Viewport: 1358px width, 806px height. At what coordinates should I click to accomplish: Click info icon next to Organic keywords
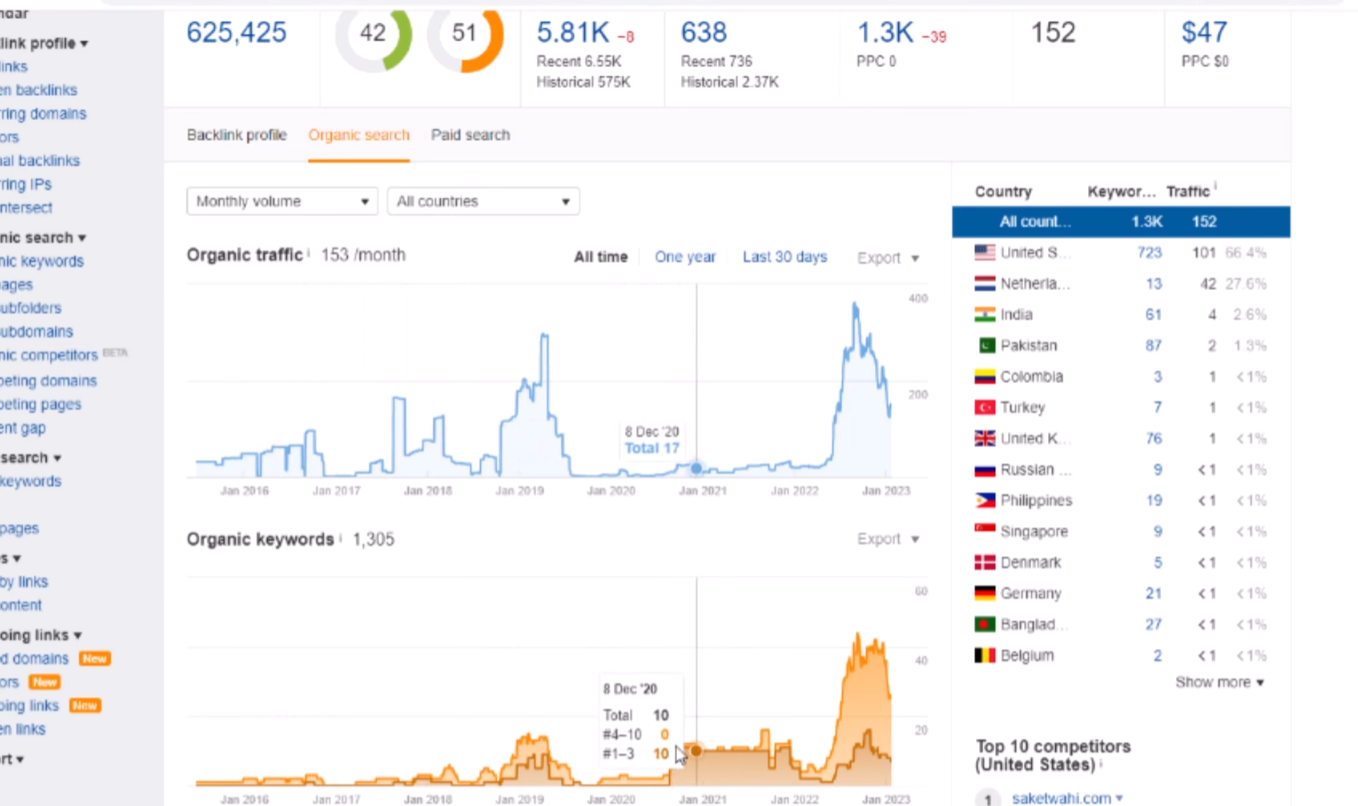[x=341, y=537]
